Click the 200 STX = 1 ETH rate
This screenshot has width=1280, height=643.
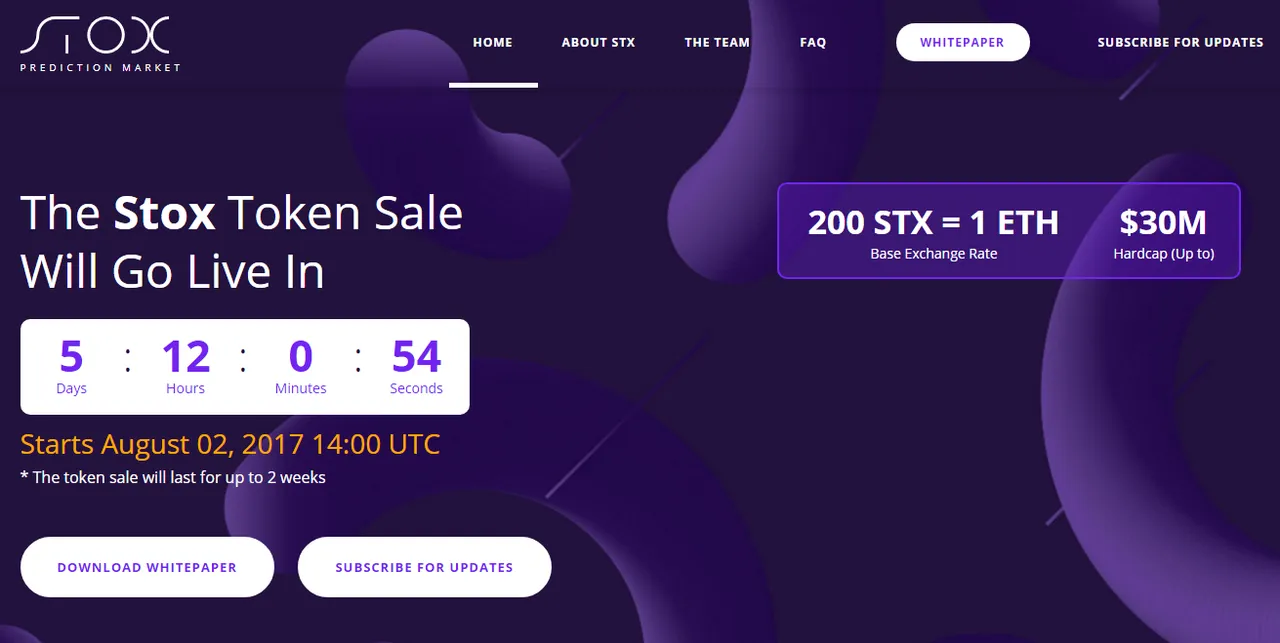click(933, 222)
